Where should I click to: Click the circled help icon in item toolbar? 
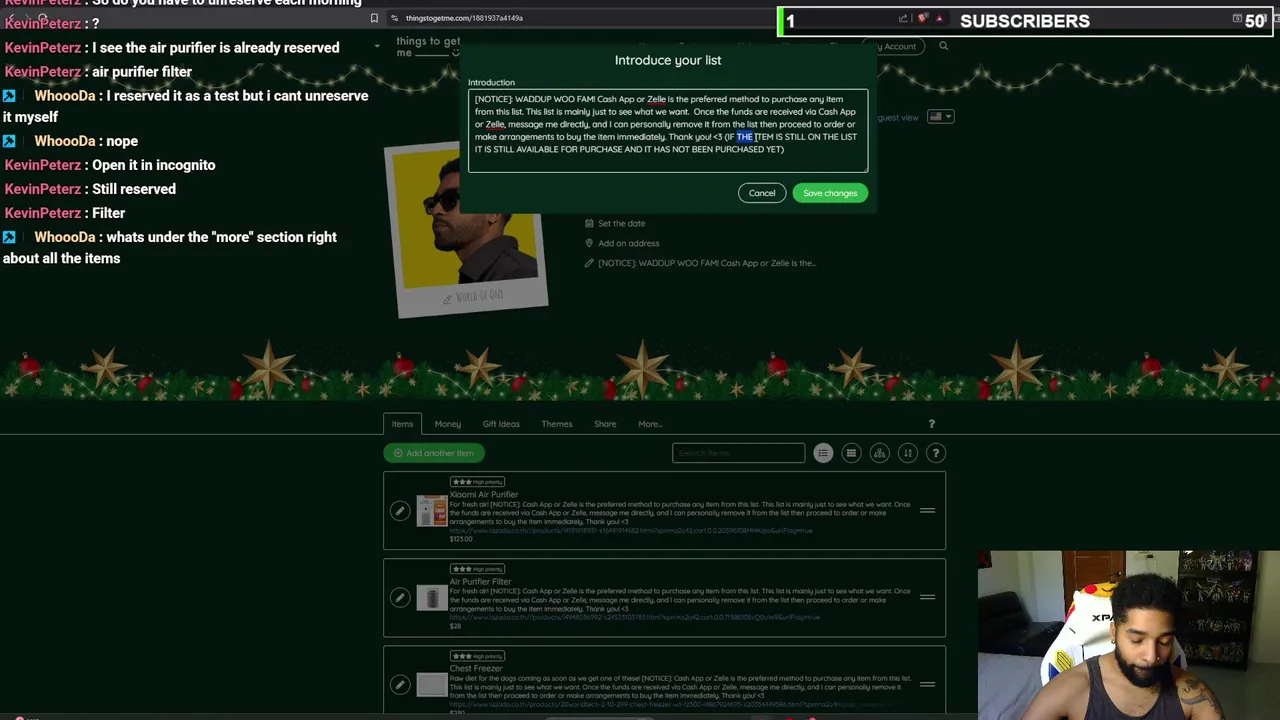coord(936,453)
